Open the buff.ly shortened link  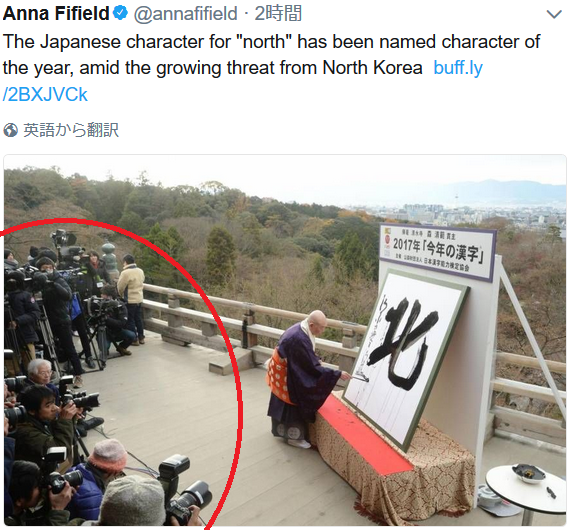point(458,68)
